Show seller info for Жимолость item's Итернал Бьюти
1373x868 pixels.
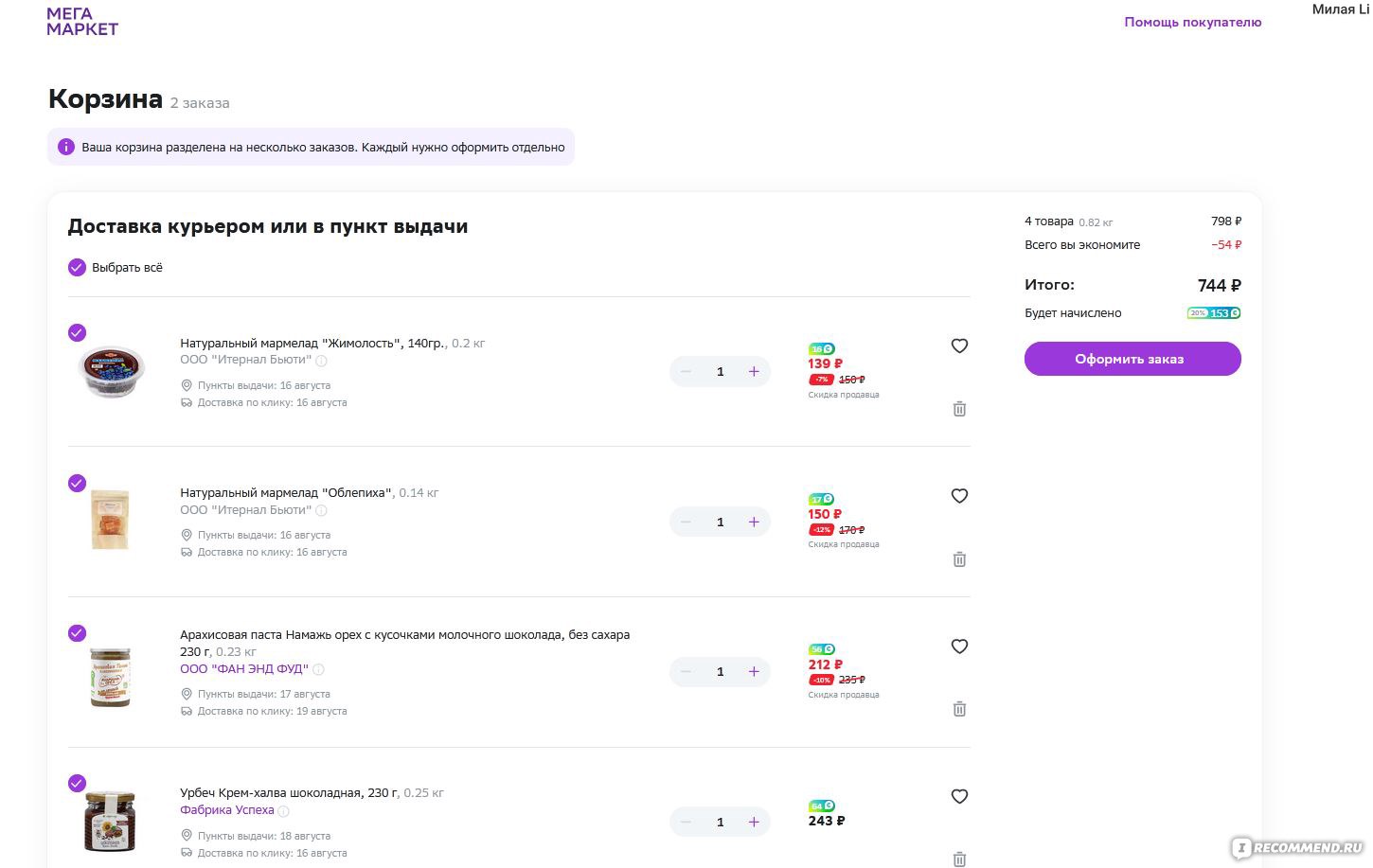coord(321,361)
